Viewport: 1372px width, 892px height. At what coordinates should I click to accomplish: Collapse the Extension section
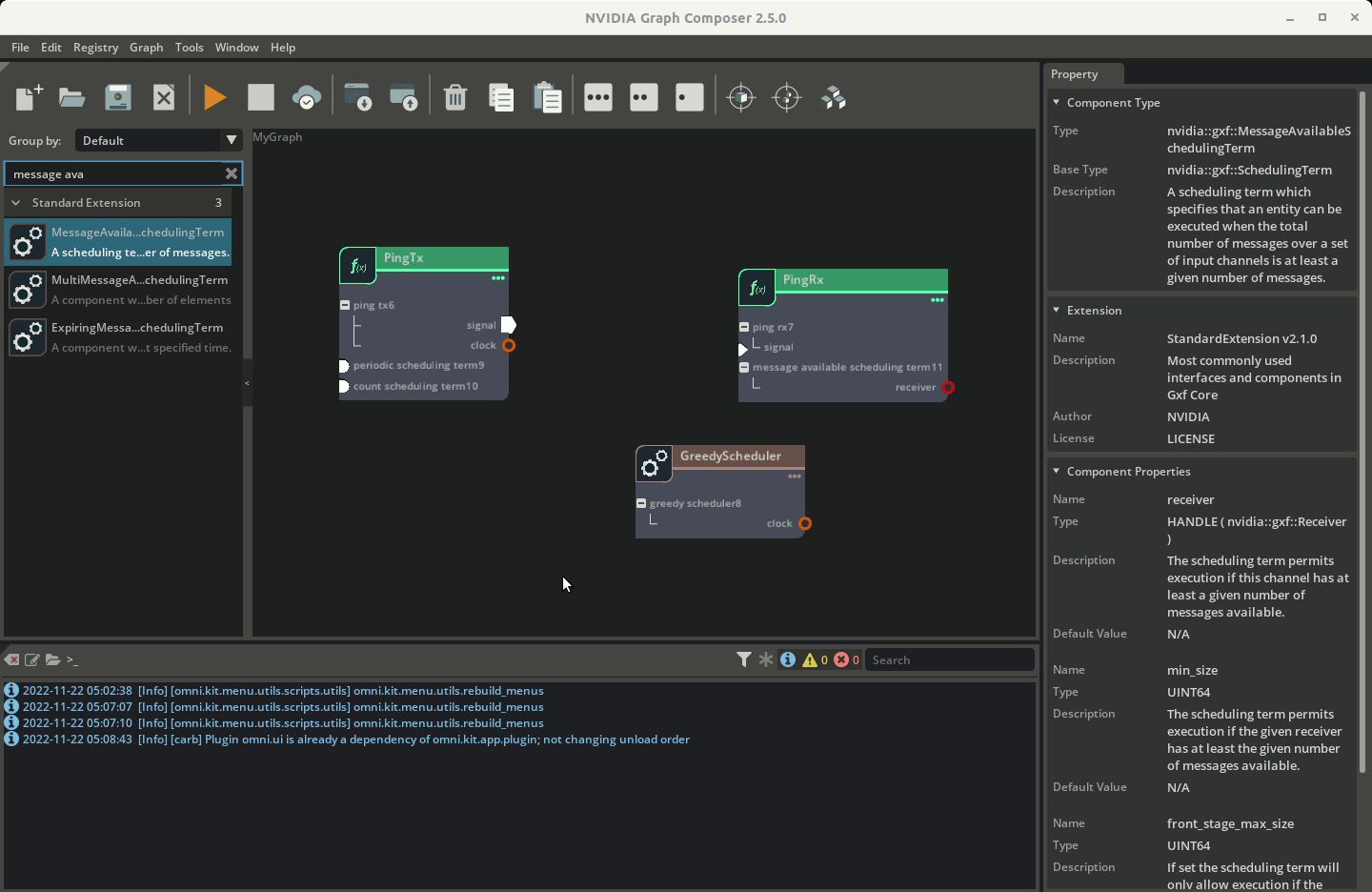[1056, 310]
